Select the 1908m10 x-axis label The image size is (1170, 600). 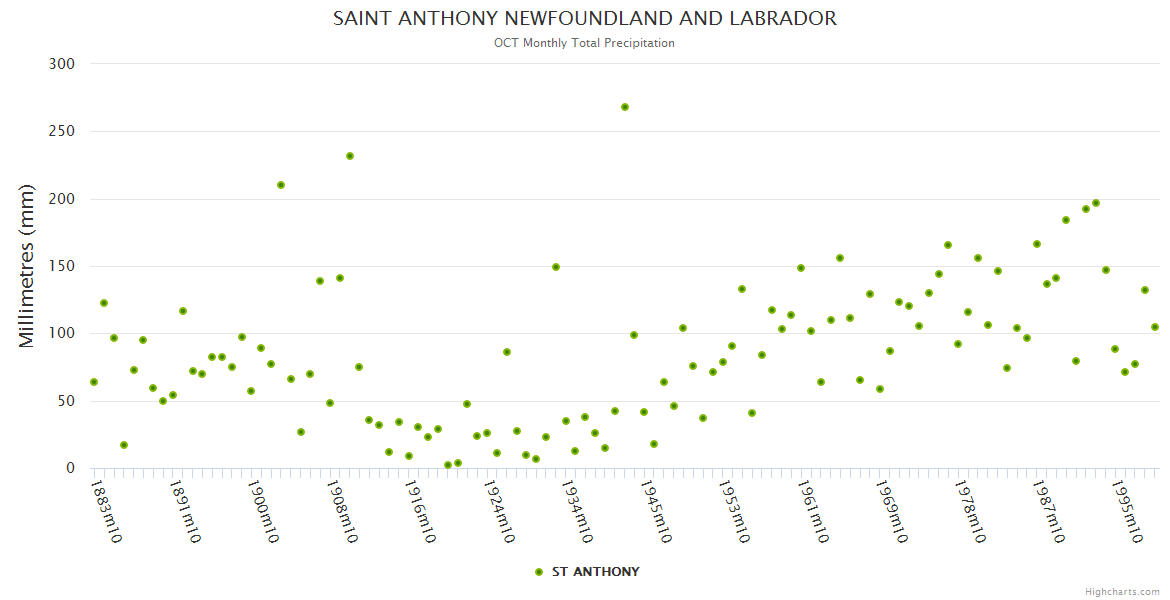339,512
